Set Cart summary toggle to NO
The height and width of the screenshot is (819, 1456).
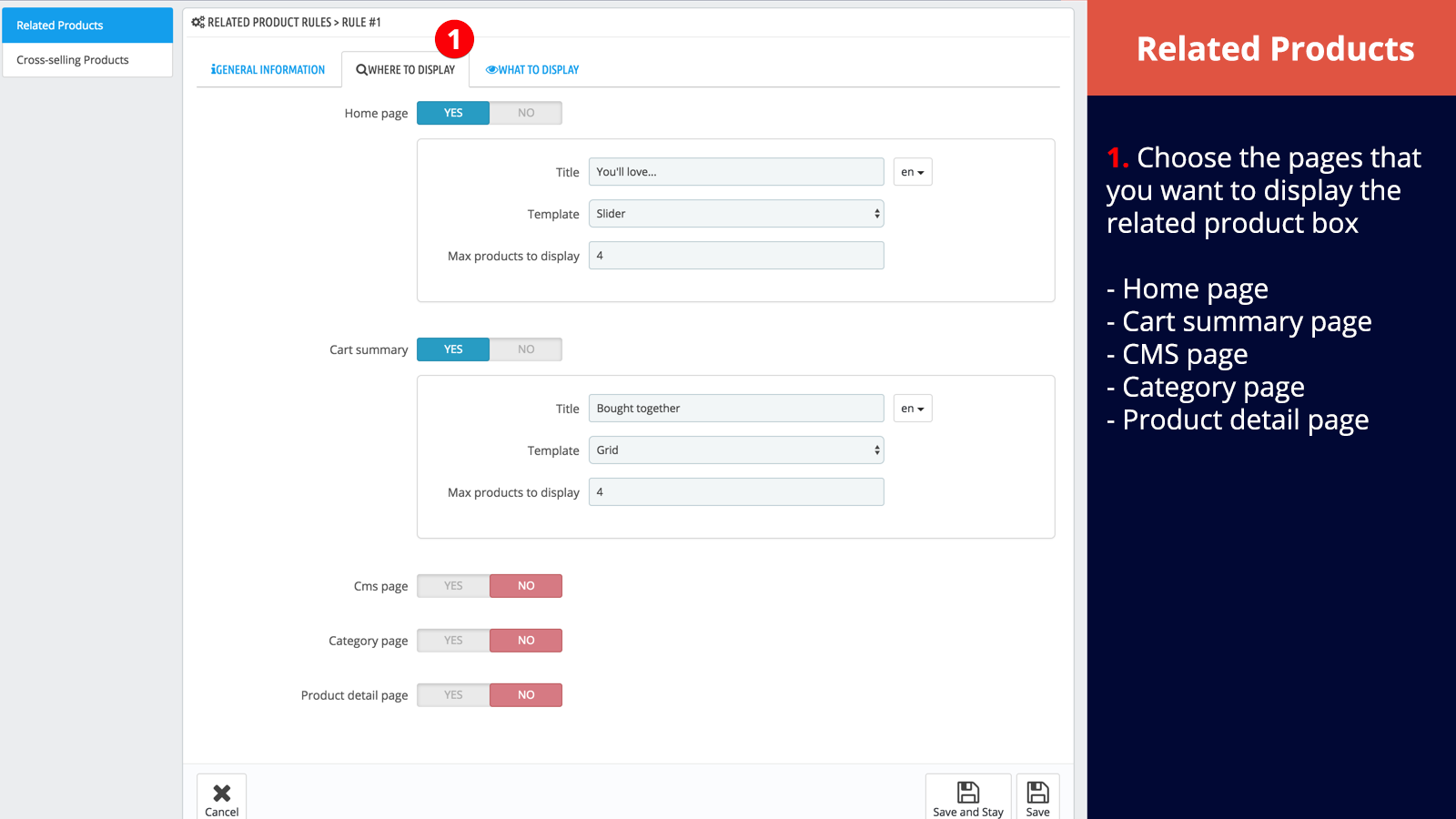(526, 349)
